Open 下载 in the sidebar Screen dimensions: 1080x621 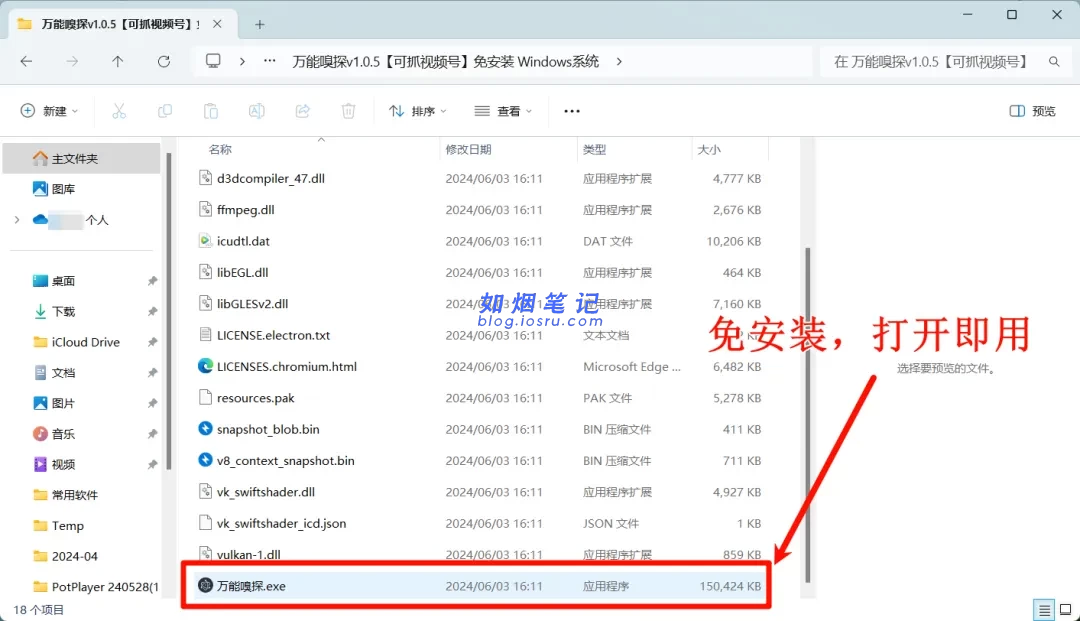[54, 311]
